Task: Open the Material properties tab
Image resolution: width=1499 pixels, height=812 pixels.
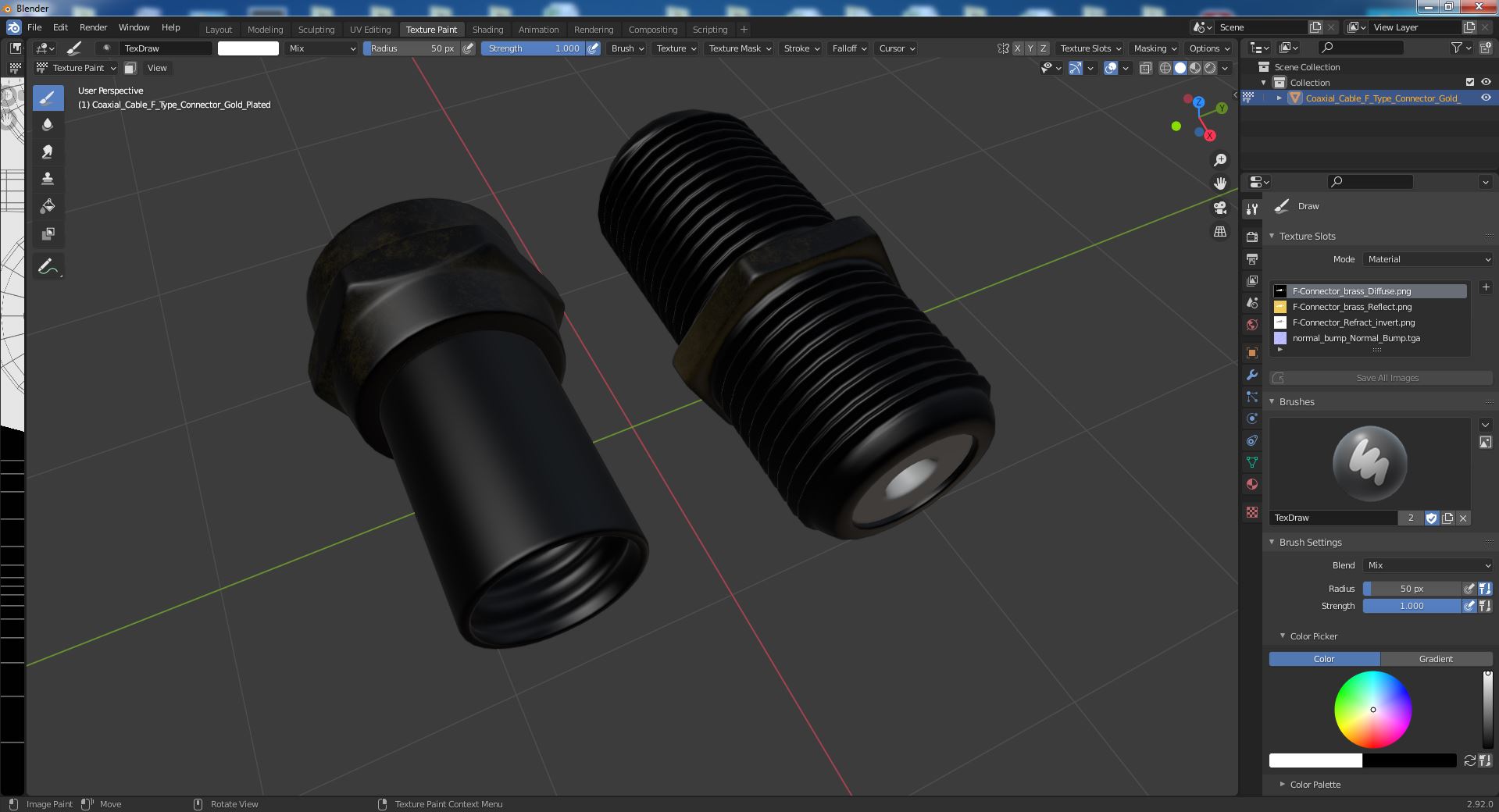Action: click(1252, 484)
